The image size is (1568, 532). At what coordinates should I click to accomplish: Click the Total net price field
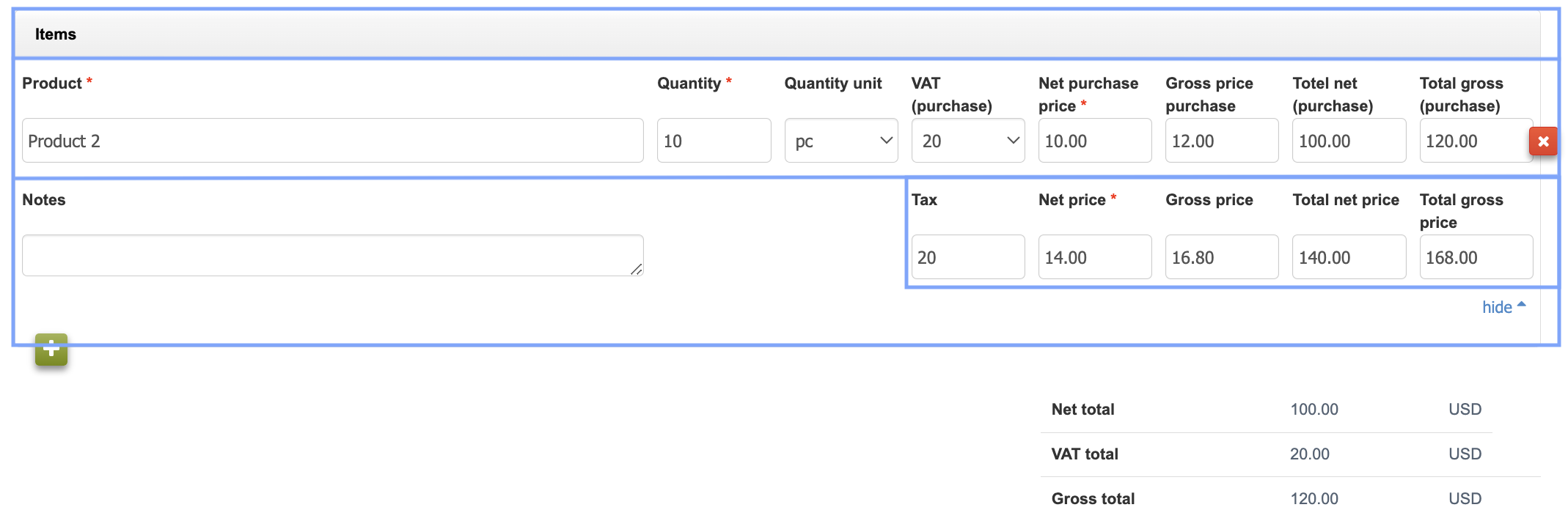tap(1348, 257)
